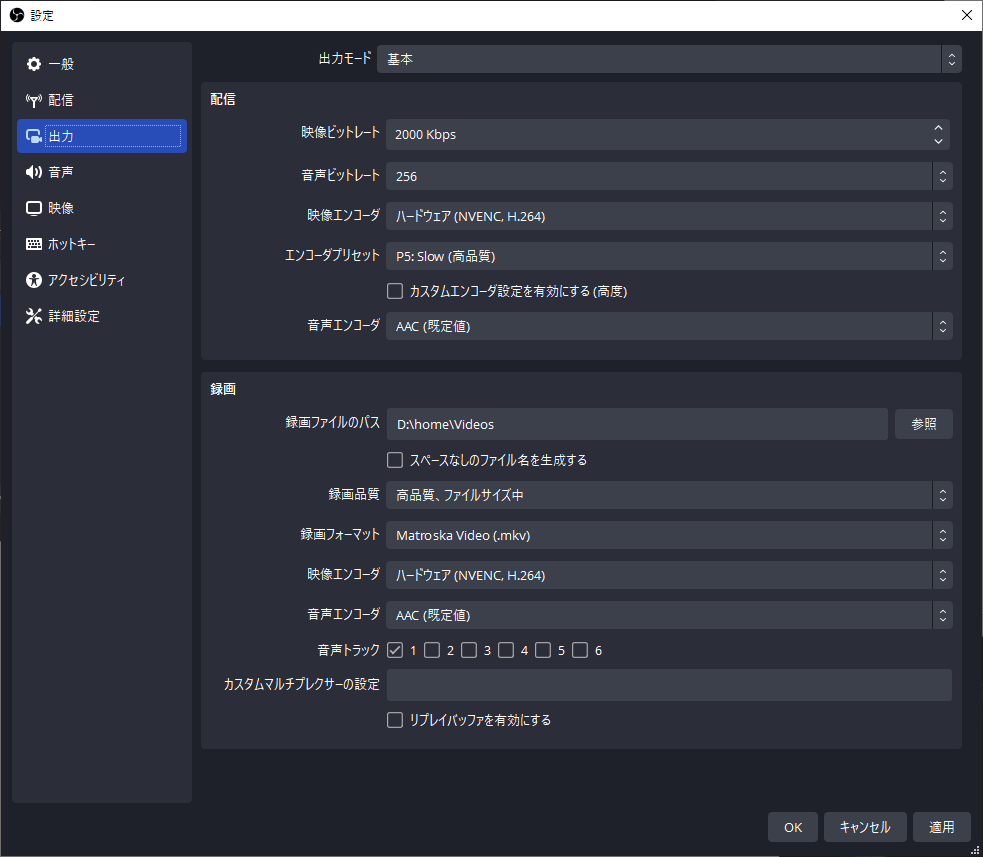Click the 適用 apply button
This screenshot has height=857, width=983.
click(x=941, y=827)
